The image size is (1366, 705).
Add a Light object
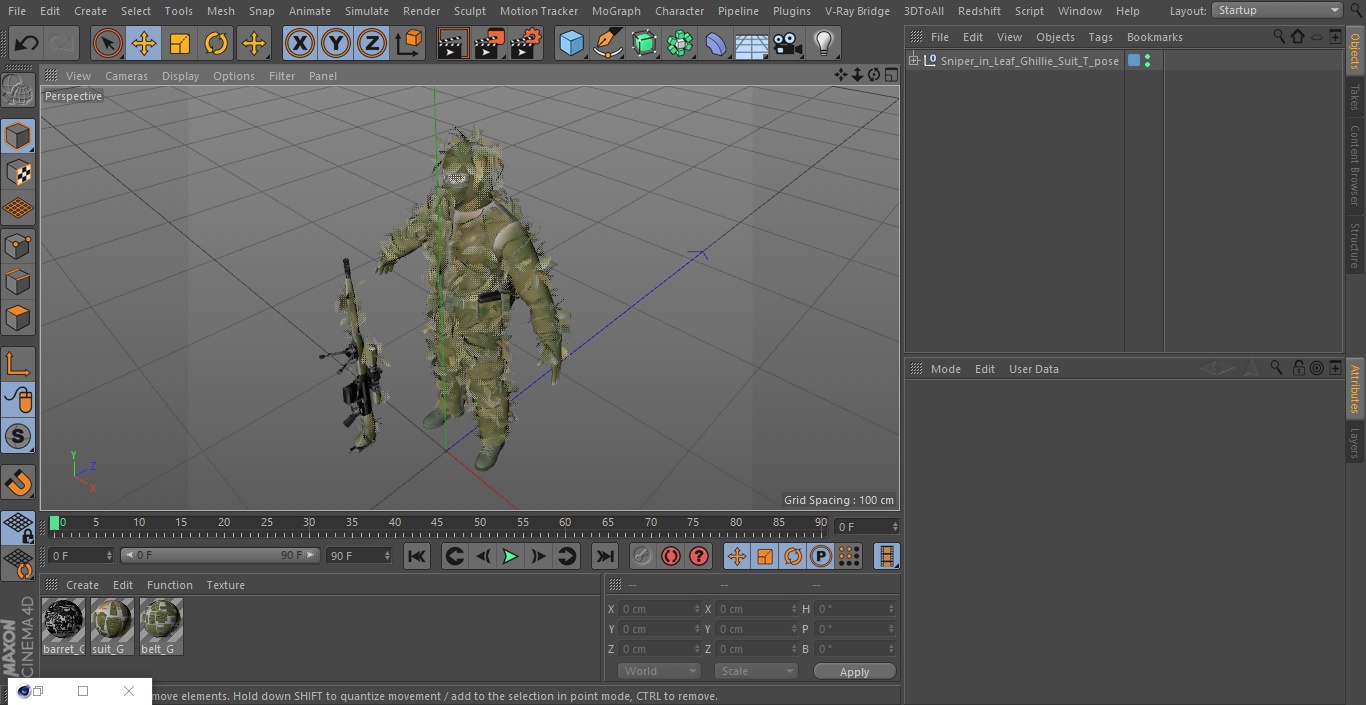824,44
